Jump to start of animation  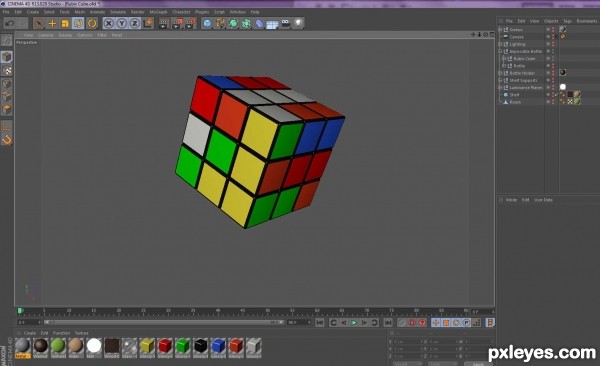click(x=320, y=323)
